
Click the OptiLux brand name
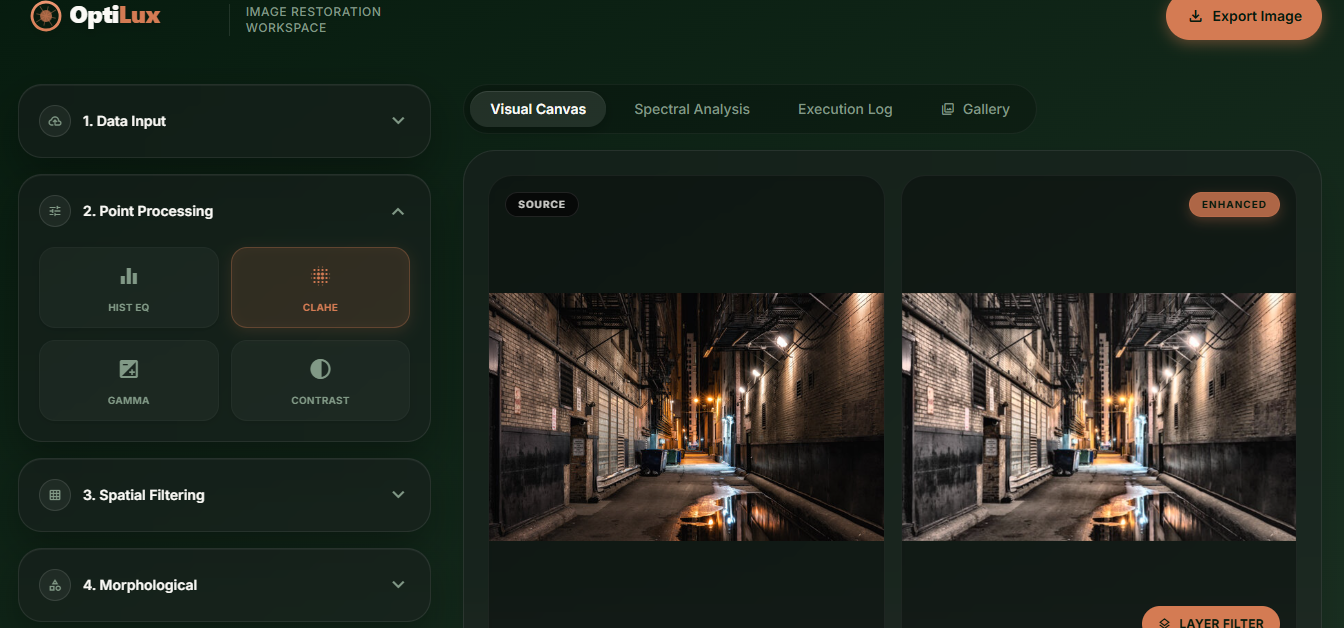point(115,16)
